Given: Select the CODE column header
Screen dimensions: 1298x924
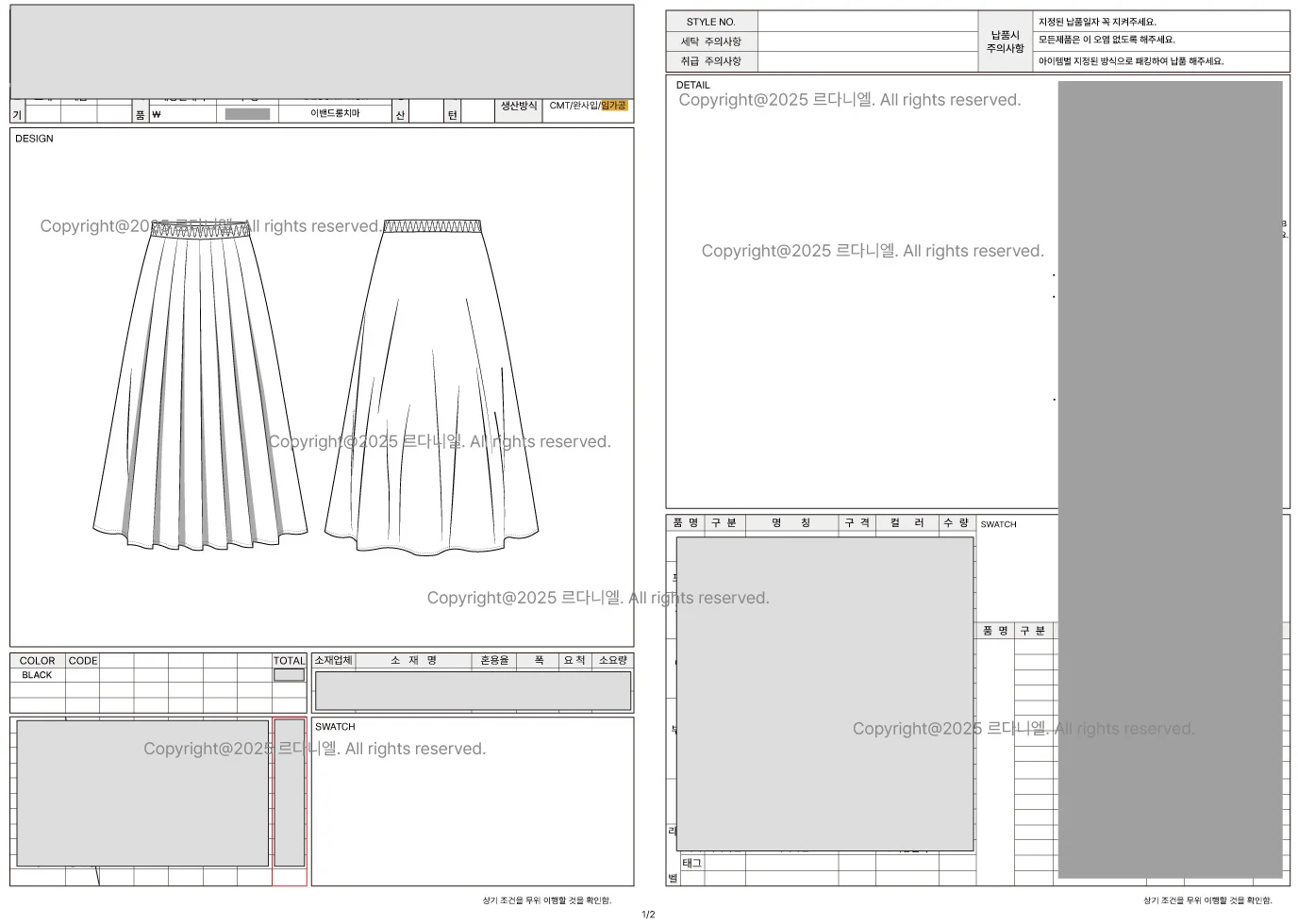Looking at the screenshot, I should [83, 661].
